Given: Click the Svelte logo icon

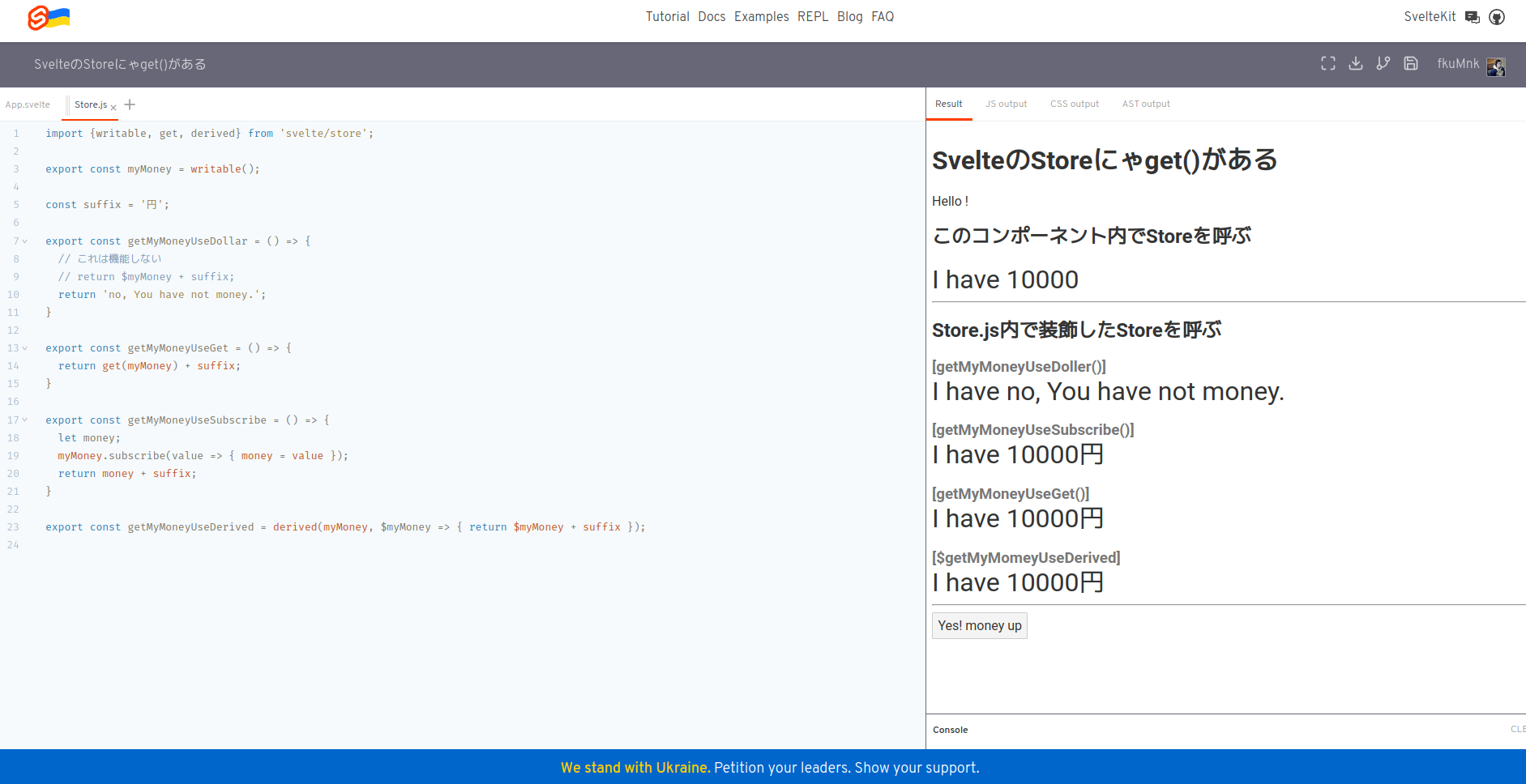Looking at the screenshot, I should (49, 17).
